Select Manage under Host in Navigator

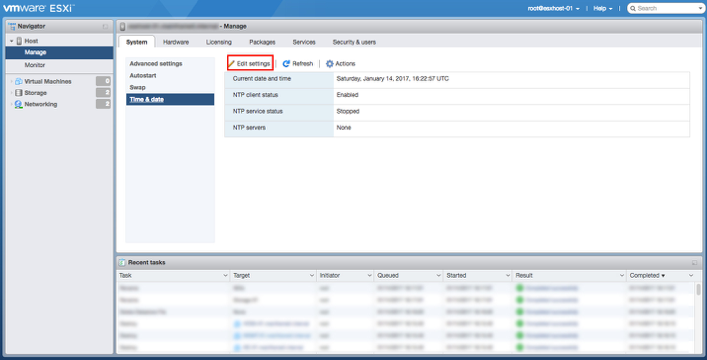click(x=59, y=52)
